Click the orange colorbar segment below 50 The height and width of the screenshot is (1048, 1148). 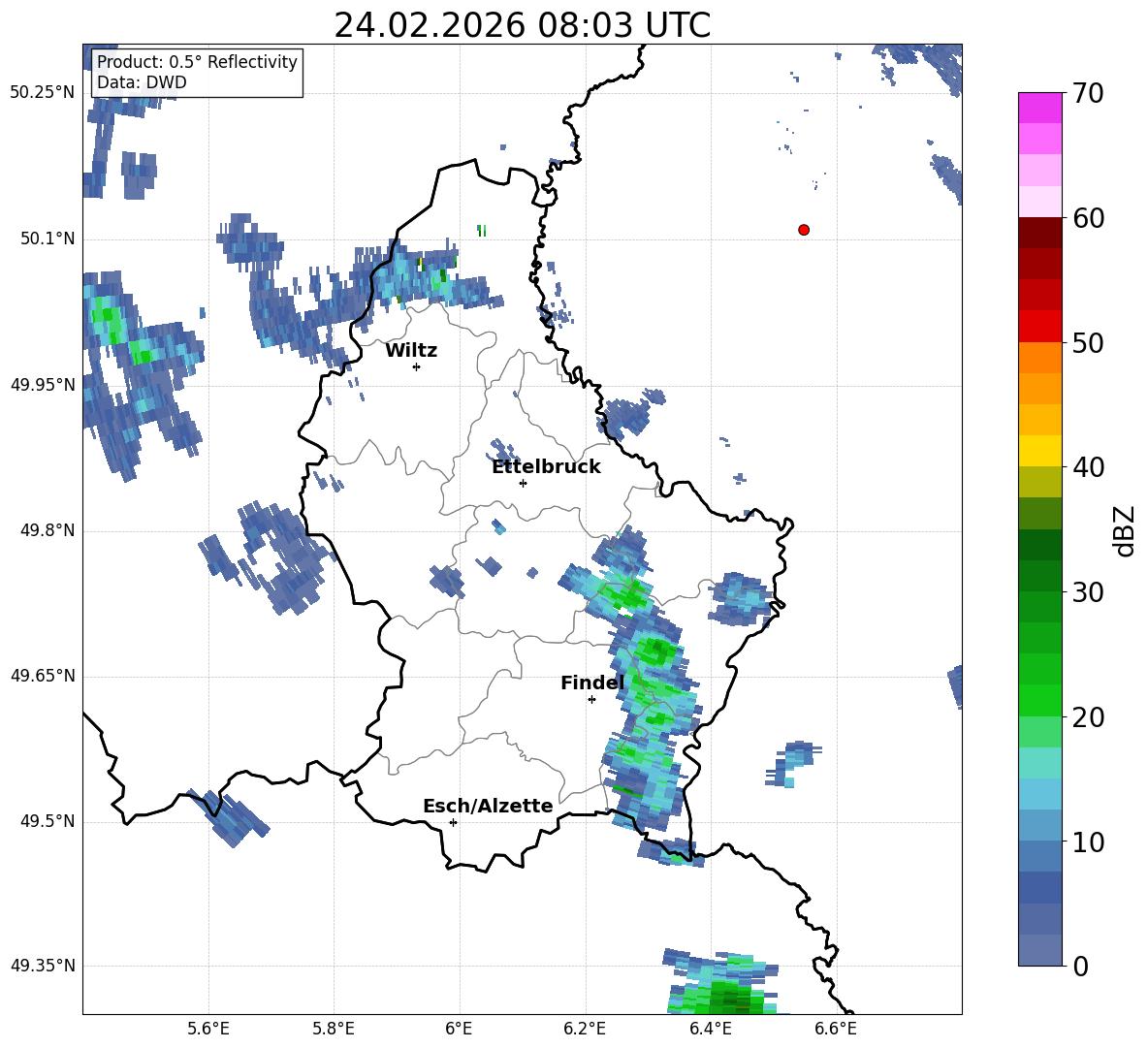(x=1039, y=358)
